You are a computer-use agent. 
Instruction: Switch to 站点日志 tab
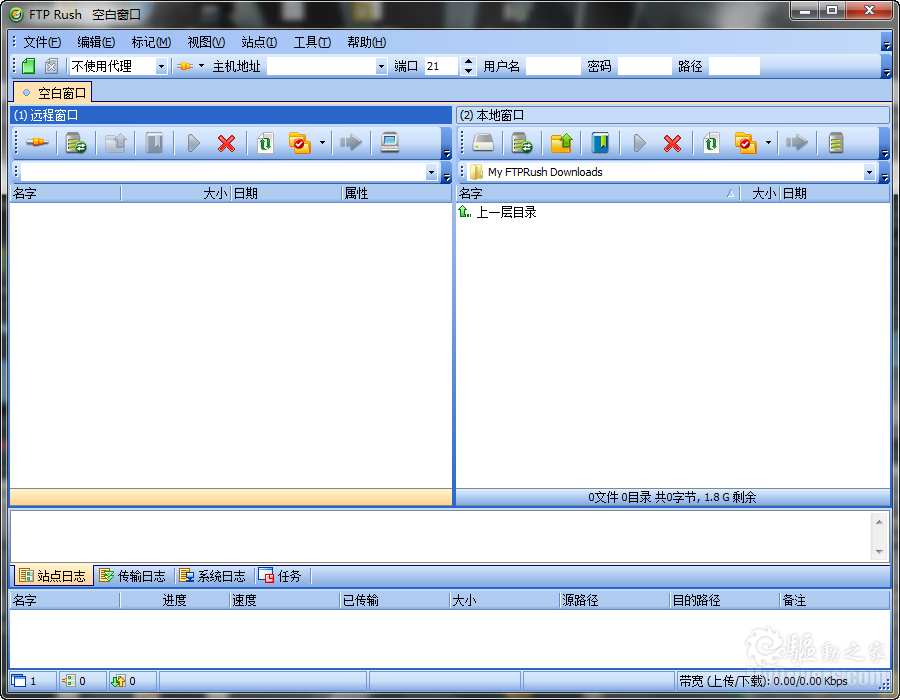53,576
